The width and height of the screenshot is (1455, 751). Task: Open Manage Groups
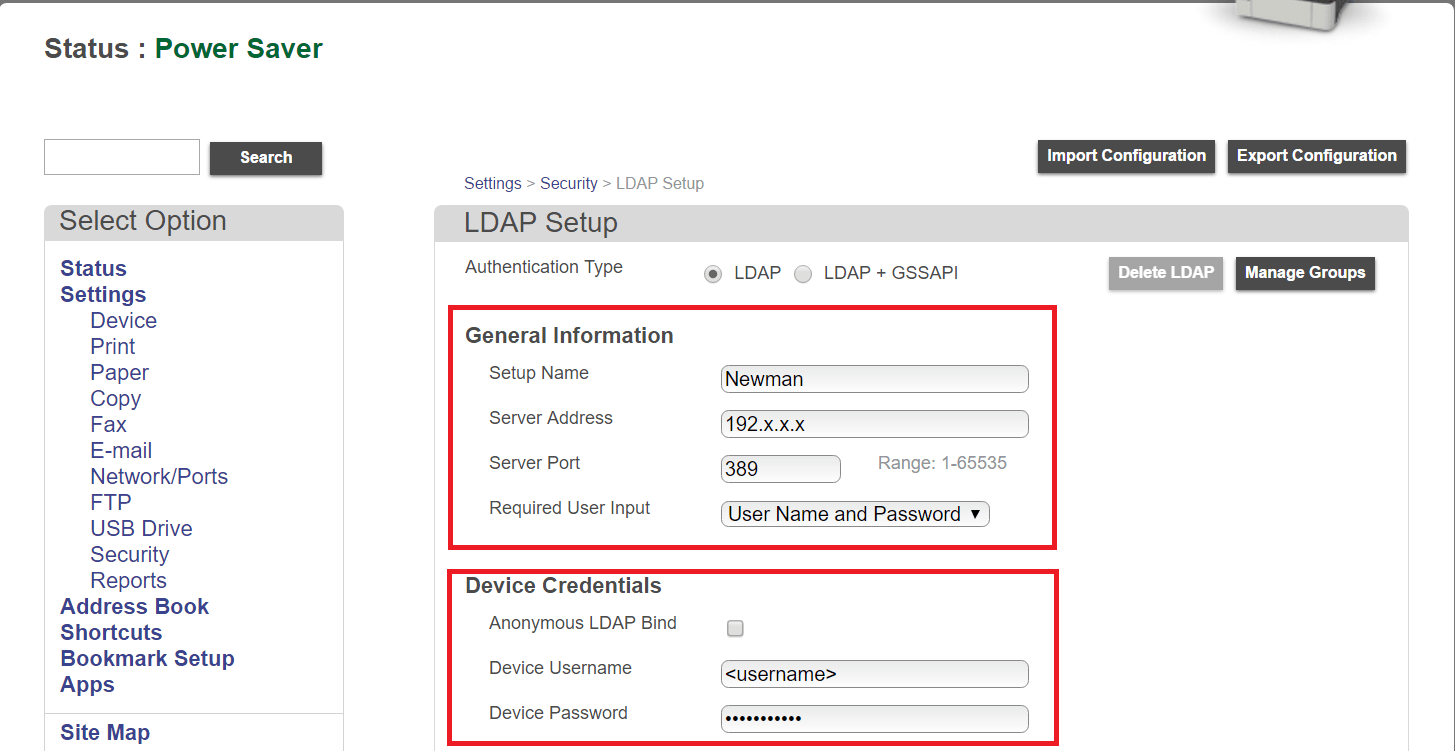tap(1305, 272)
